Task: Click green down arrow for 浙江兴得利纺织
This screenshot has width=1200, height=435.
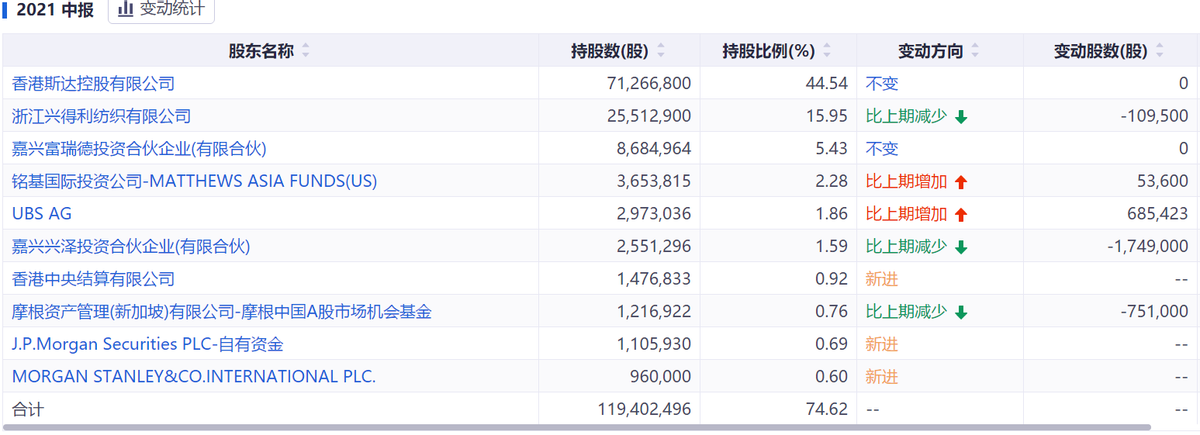Action: 961,117
